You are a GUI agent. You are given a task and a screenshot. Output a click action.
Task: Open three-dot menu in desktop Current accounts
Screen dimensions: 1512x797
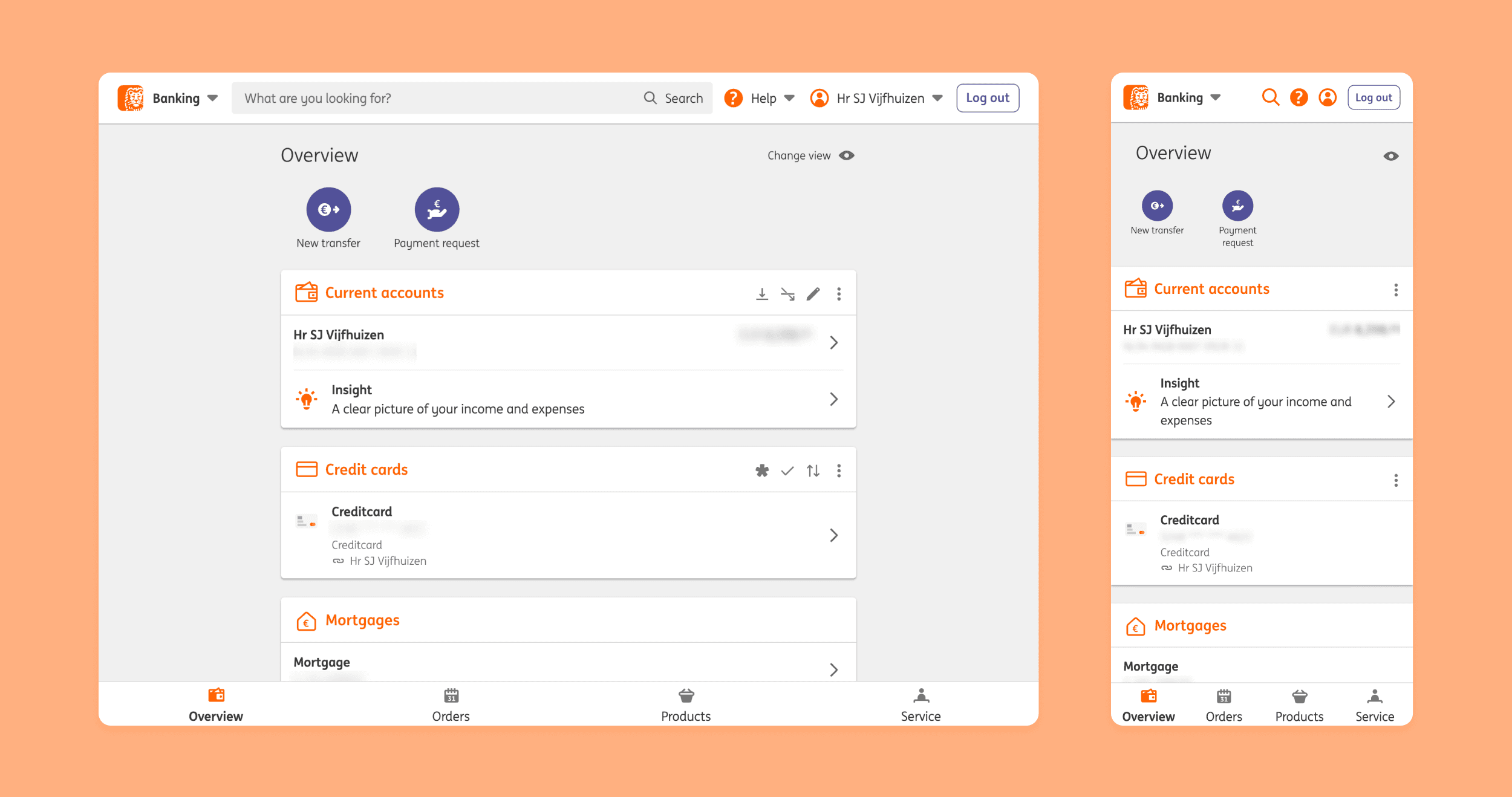pyautogui.click(x=839, y=294)
